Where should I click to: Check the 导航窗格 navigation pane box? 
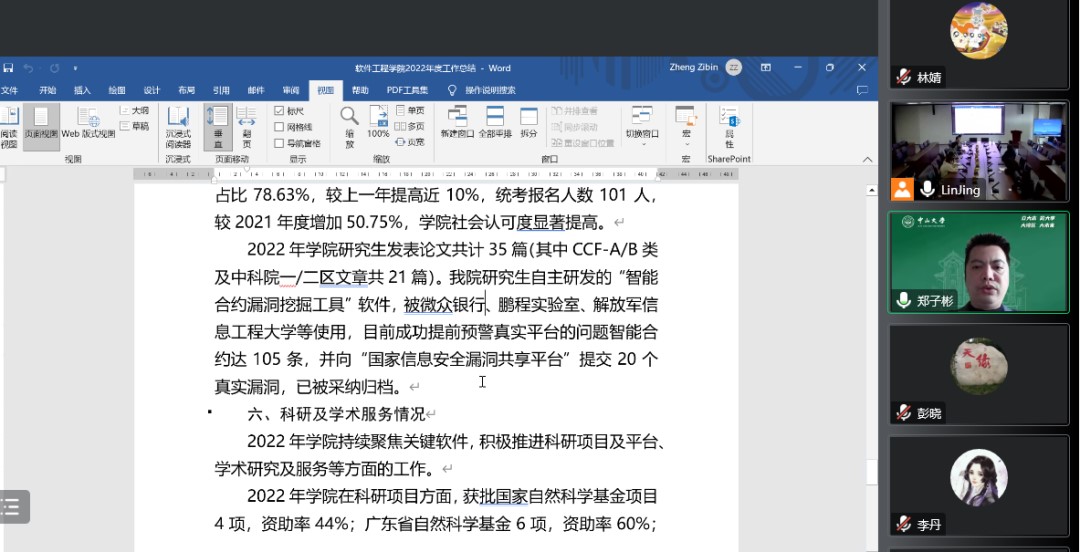coord(280,143)
